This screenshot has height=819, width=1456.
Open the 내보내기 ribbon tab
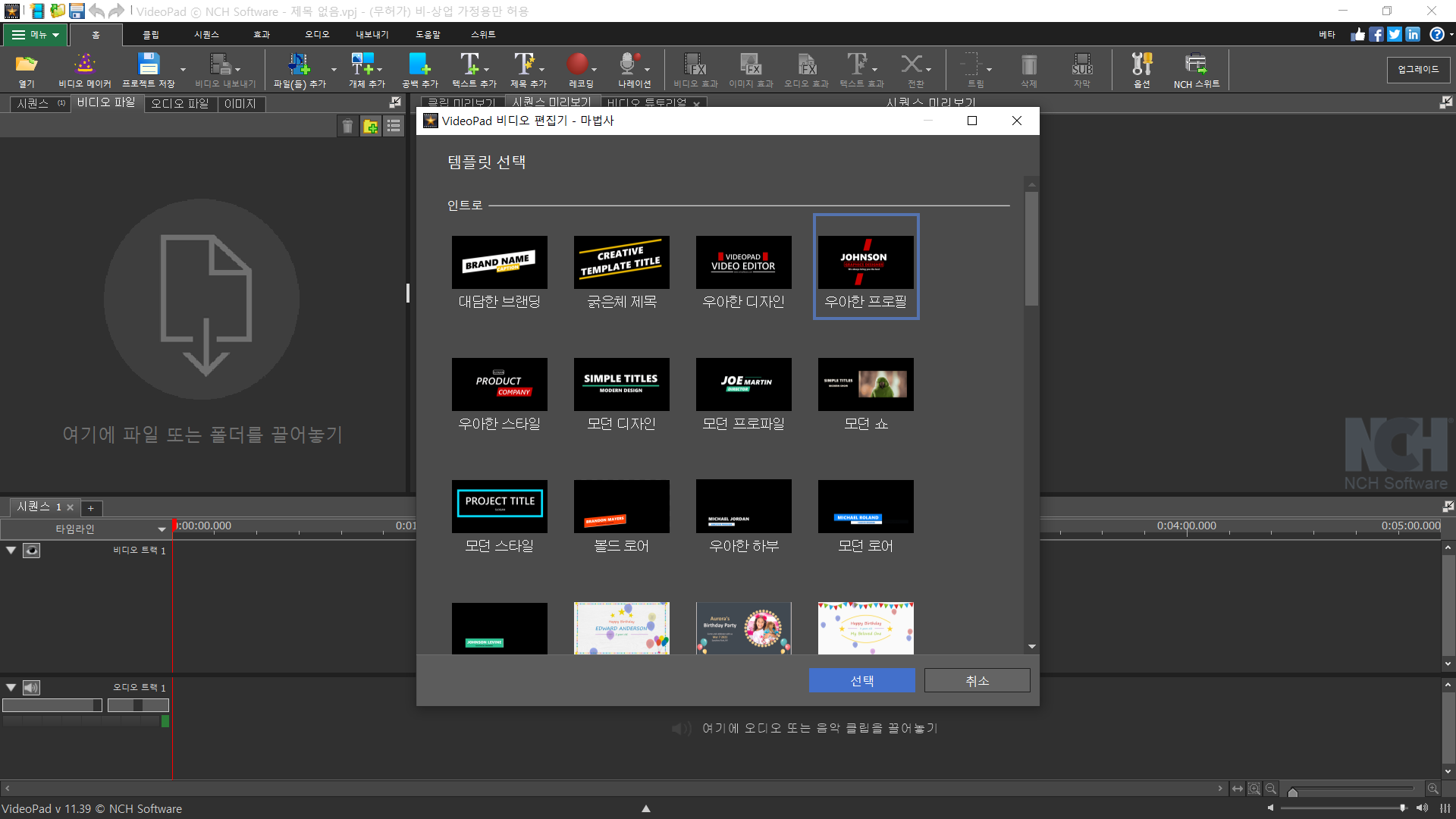pos(372,35)
